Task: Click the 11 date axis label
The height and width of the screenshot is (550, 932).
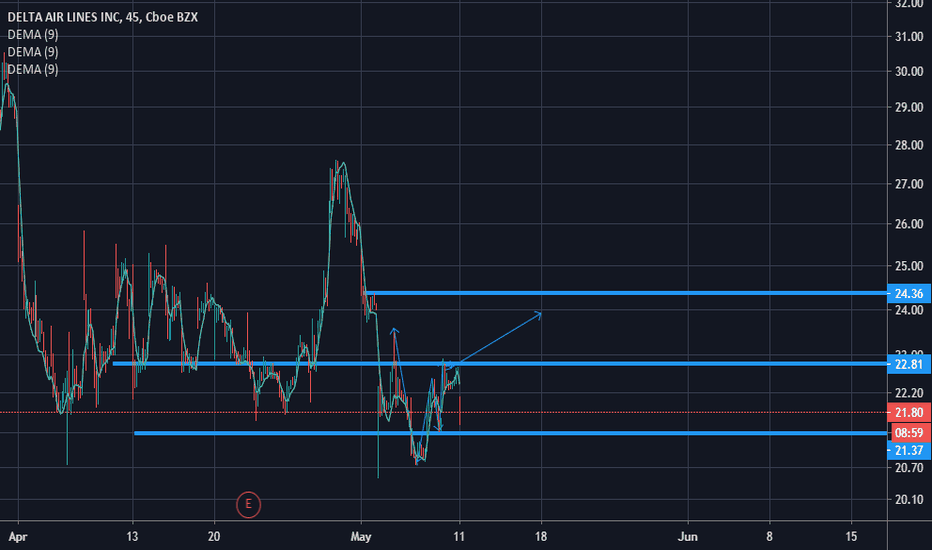Action: click(459, 537)
